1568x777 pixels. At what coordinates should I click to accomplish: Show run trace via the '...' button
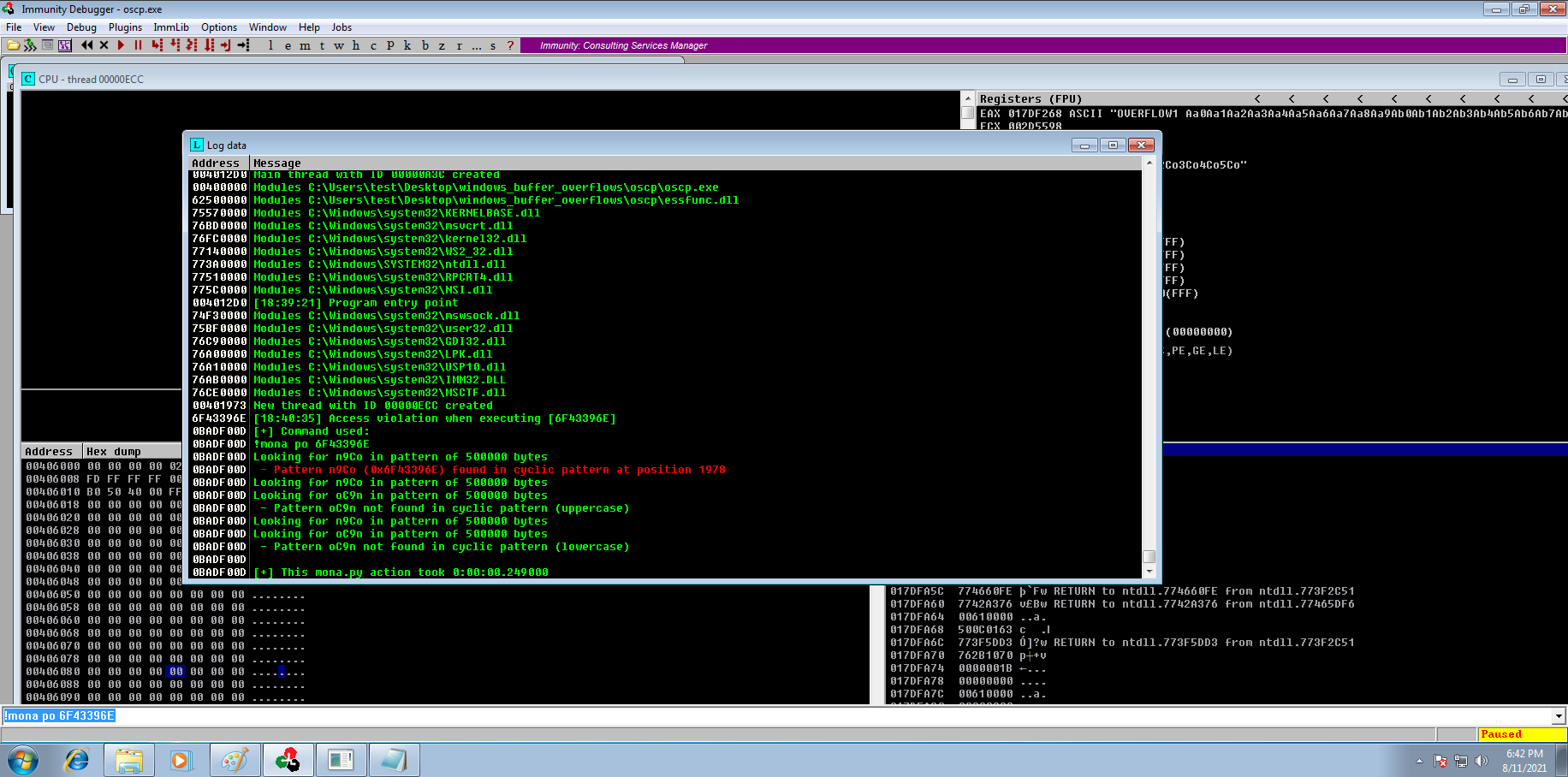[x=477, y=45]
